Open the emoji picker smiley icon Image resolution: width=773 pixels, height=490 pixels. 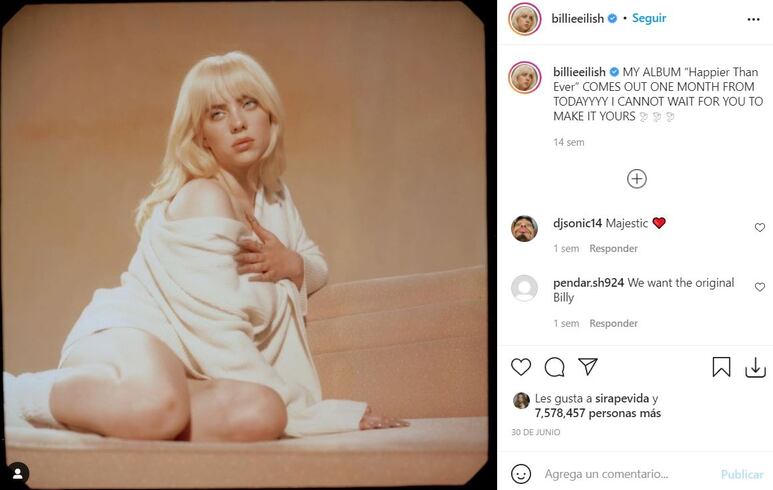tap(521, 474)
